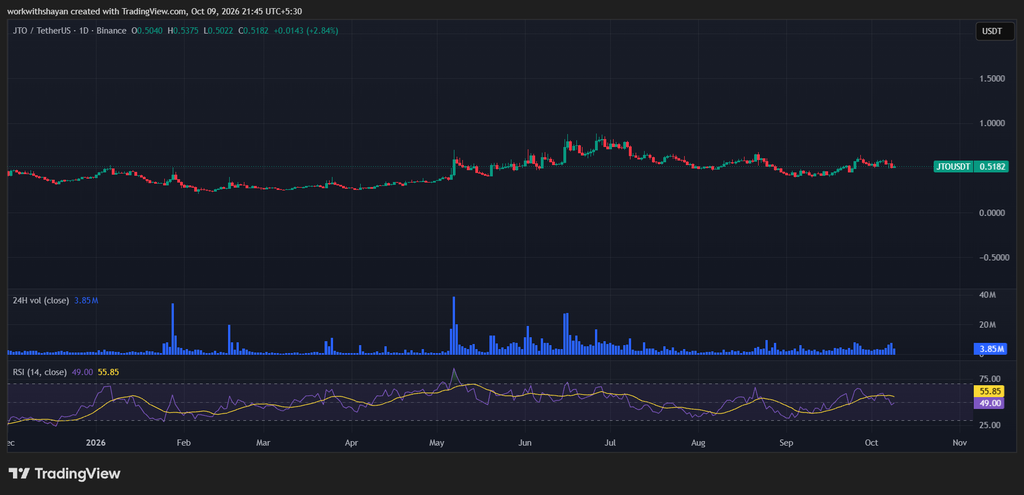Click the Aug time axis label
Screen dimensions: 1024x495
698,443
